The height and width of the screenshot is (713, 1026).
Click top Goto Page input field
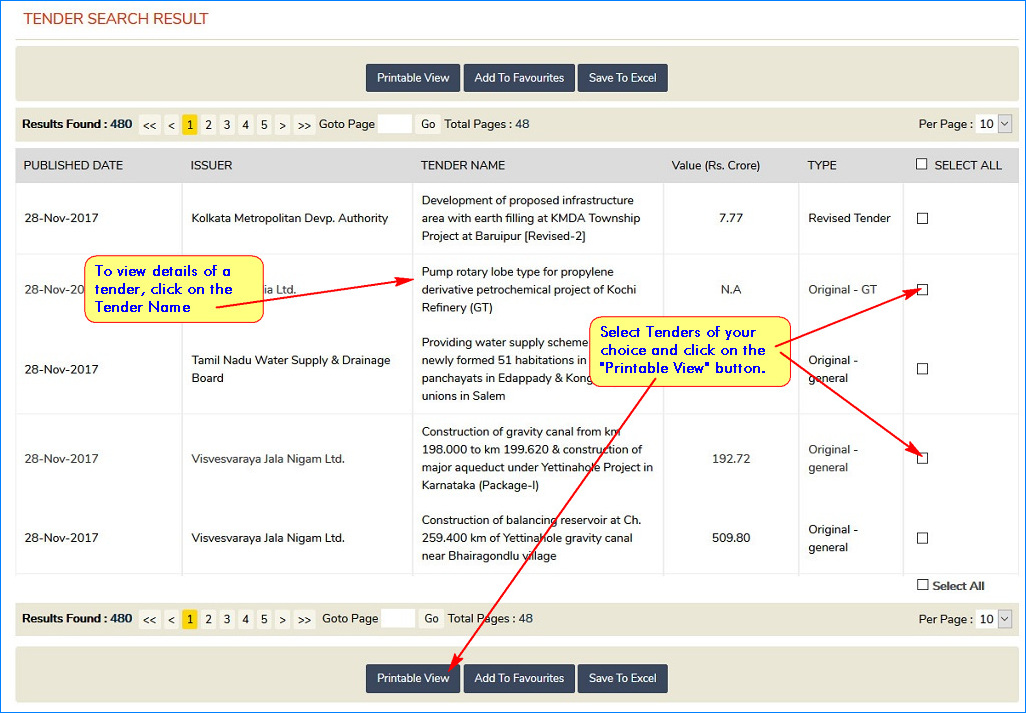point(395,124)
